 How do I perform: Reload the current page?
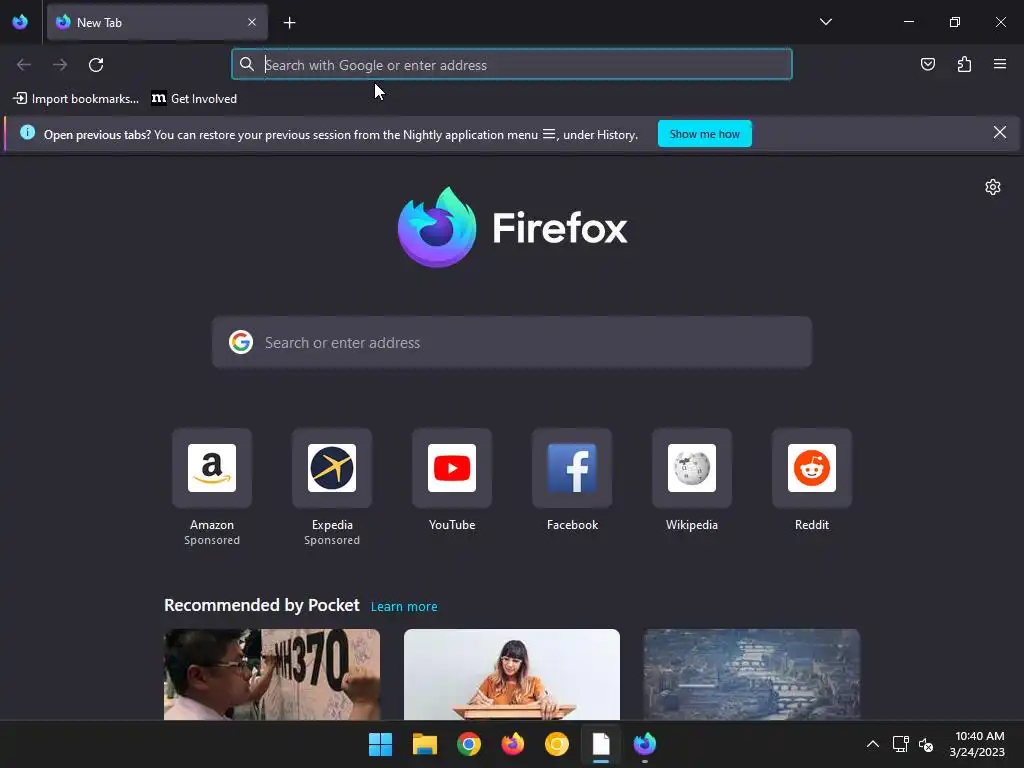click(96, 65)
